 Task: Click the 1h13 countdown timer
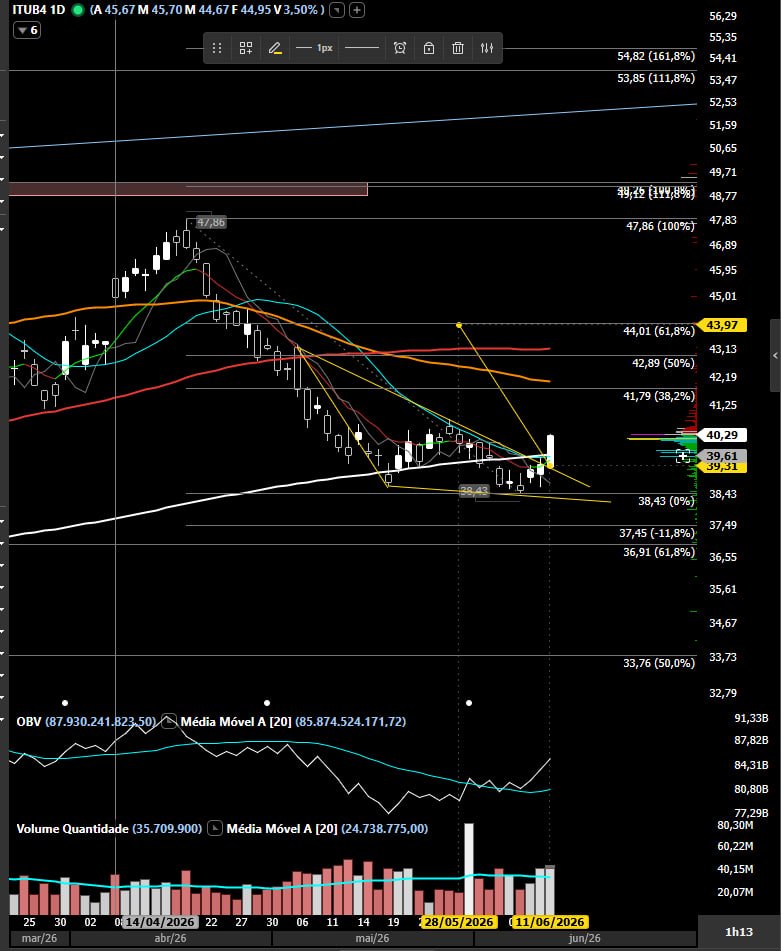coord(739,932)
